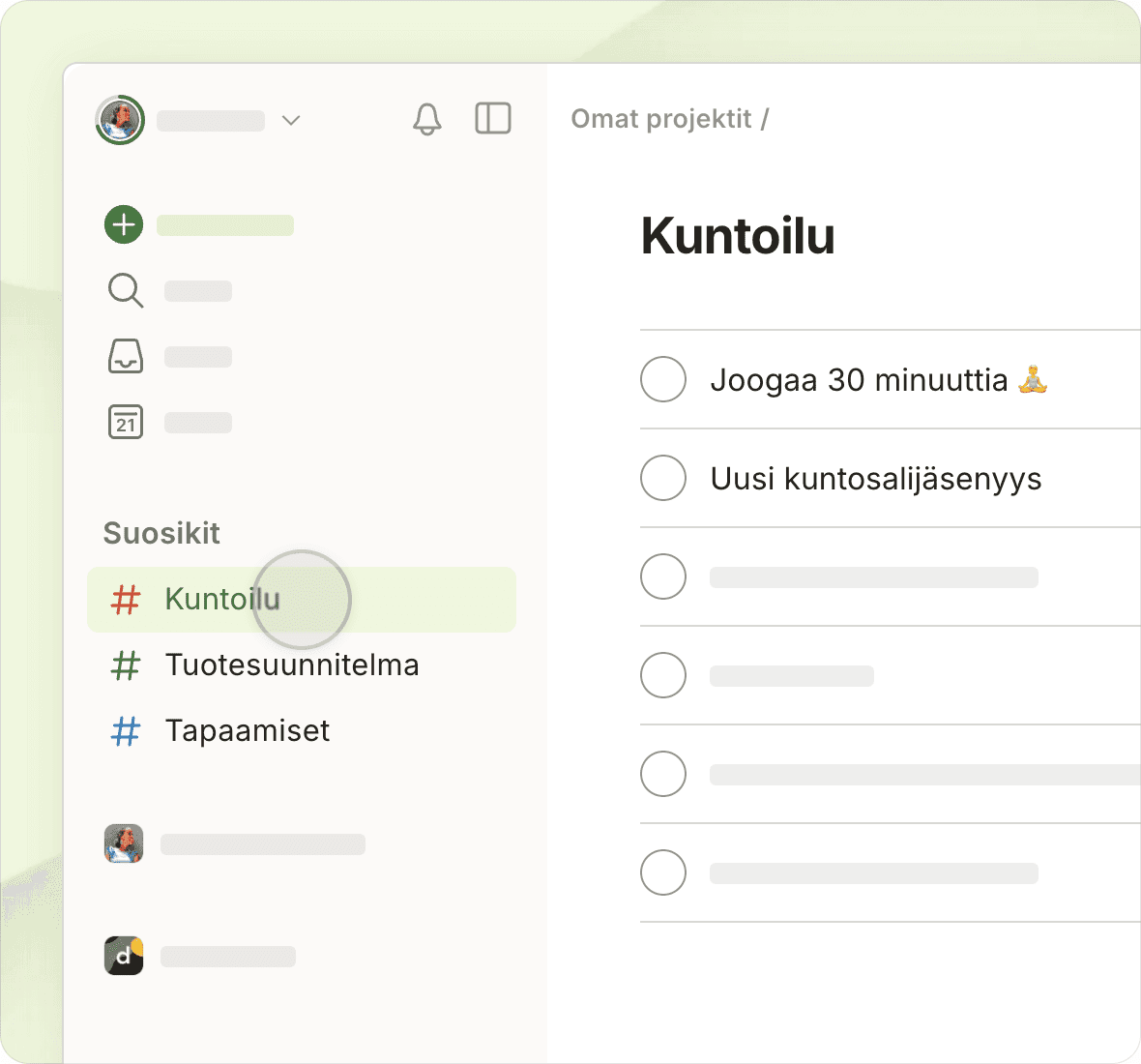Open the calendar icon showing 21

(x=125, y=422)
